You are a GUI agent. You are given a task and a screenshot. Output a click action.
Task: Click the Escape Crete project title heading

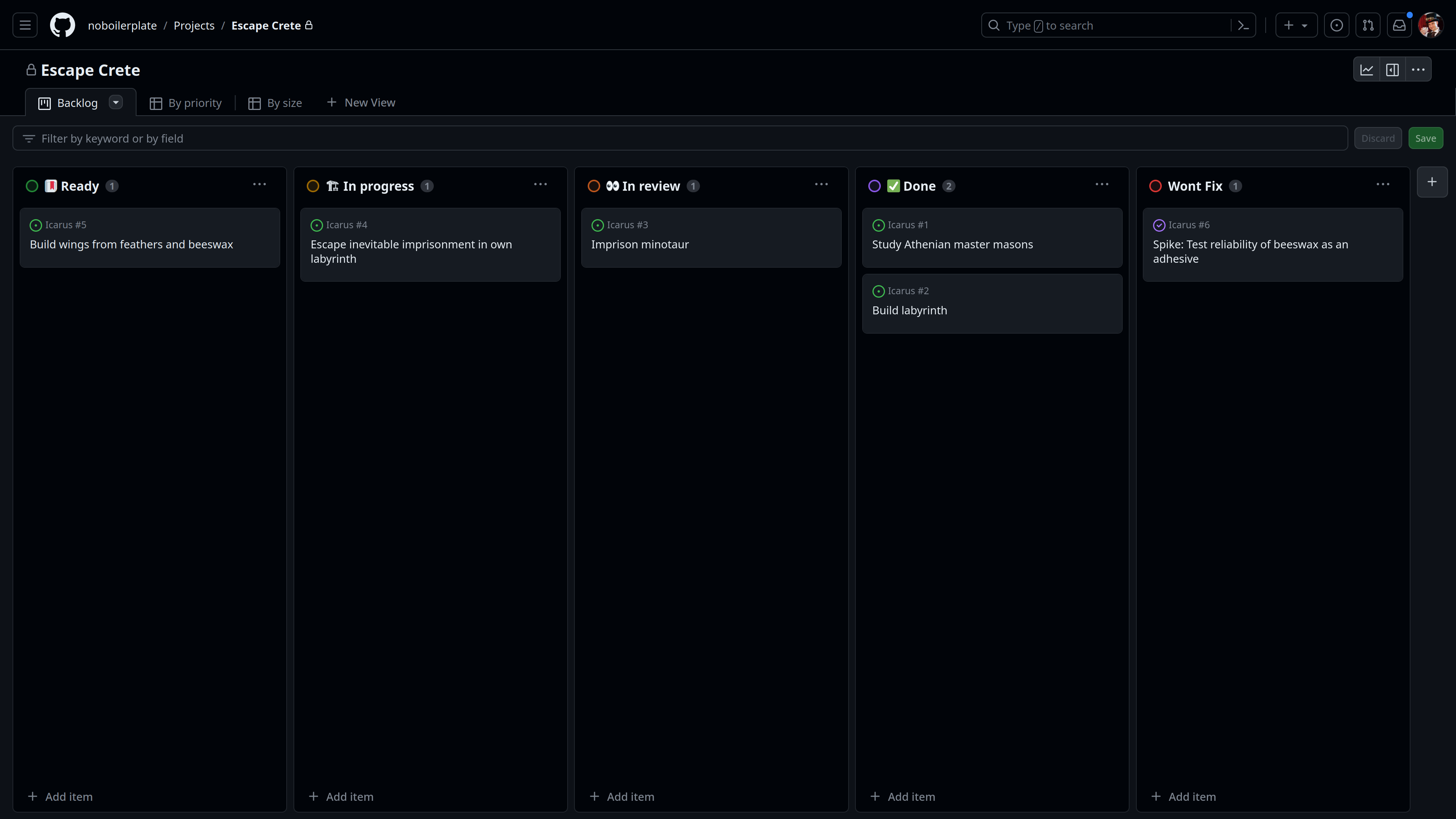91,70
